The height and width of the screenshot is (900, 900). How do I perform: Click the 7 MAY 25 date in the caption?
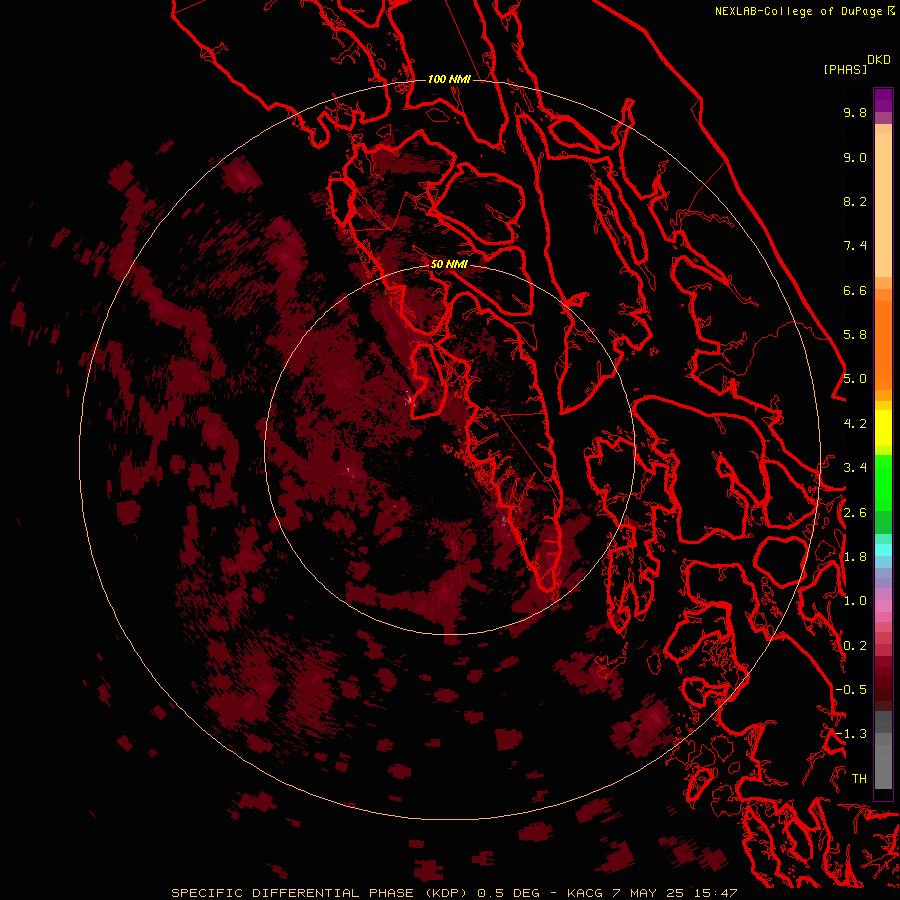coord(650,893)
